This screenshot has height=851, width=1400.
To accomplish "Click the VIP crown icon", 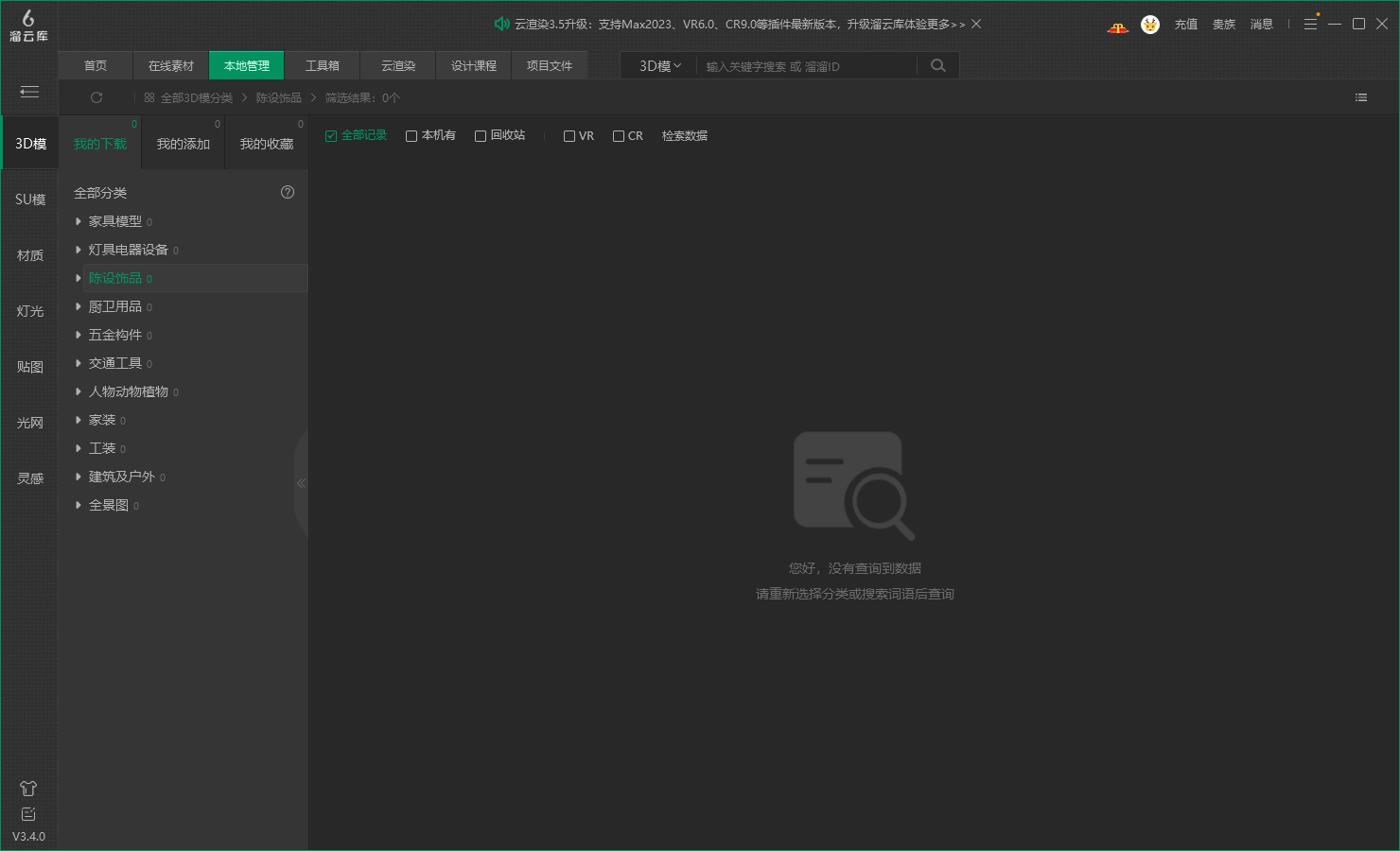I will click(x=1118, y=26).
